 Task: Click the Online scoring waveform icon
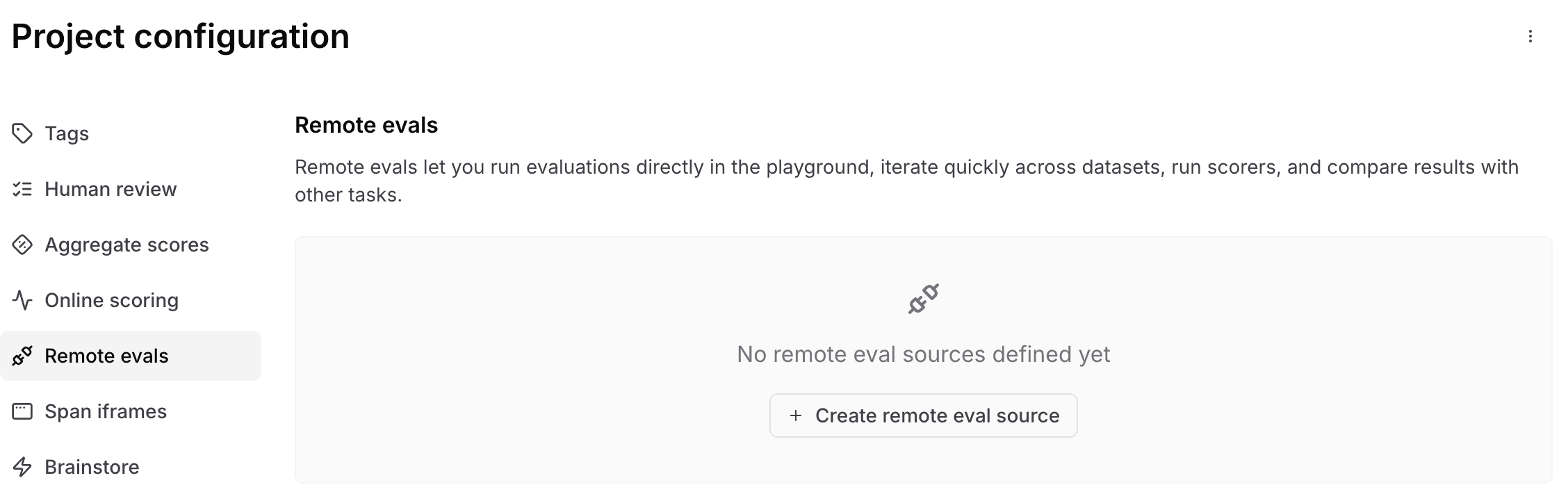click(22, 300)
